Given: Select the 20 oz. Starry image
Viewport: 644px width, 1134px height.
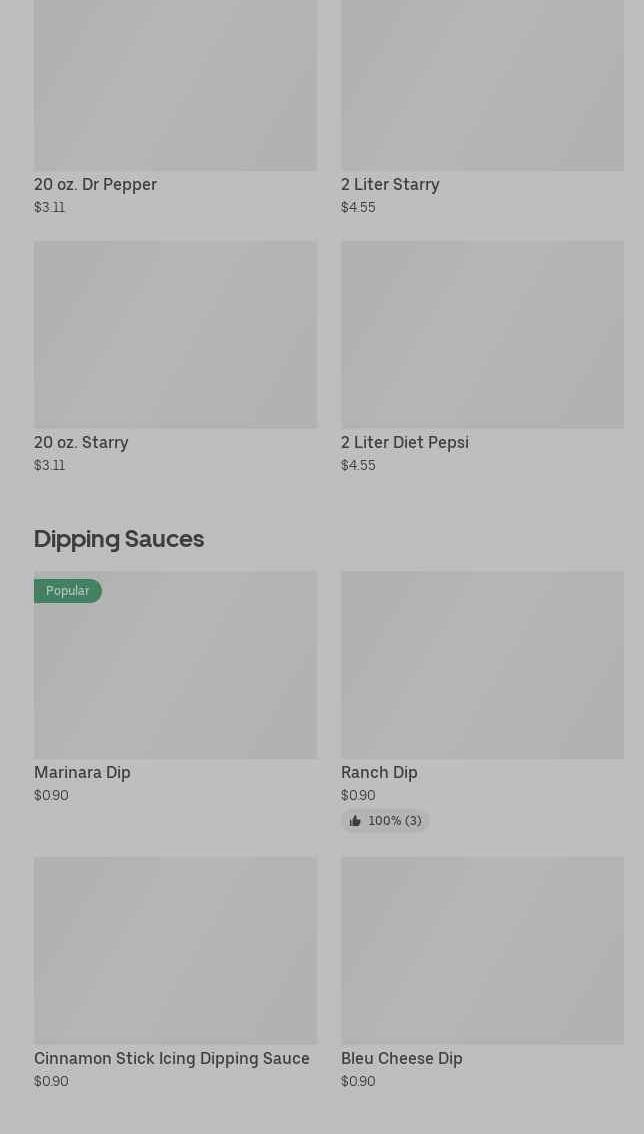Looking at the screenshot, I should point(175,334).
